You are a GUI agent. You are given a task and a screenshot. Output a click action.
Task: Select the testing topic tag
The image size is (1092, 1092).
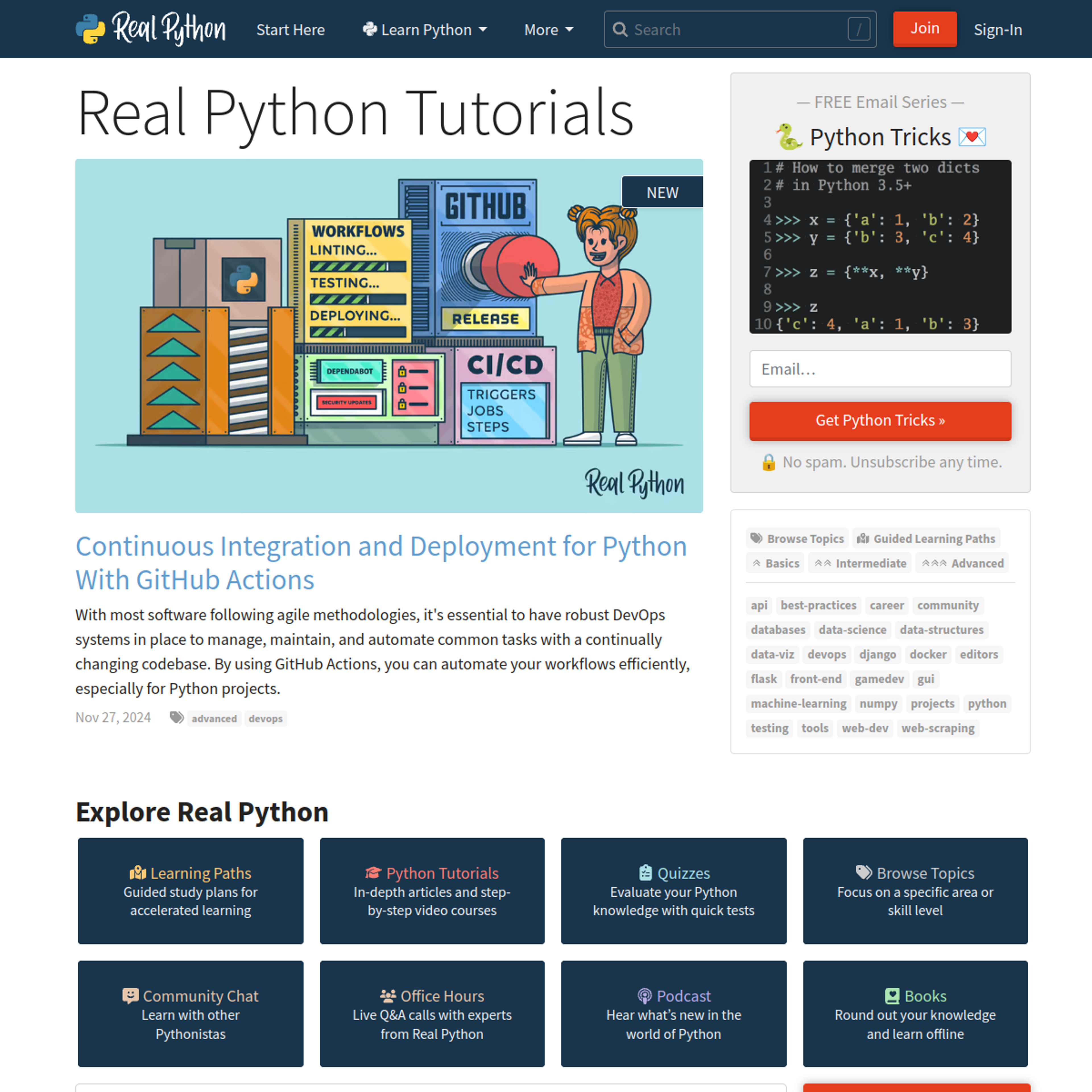click(x=769, y=728)
